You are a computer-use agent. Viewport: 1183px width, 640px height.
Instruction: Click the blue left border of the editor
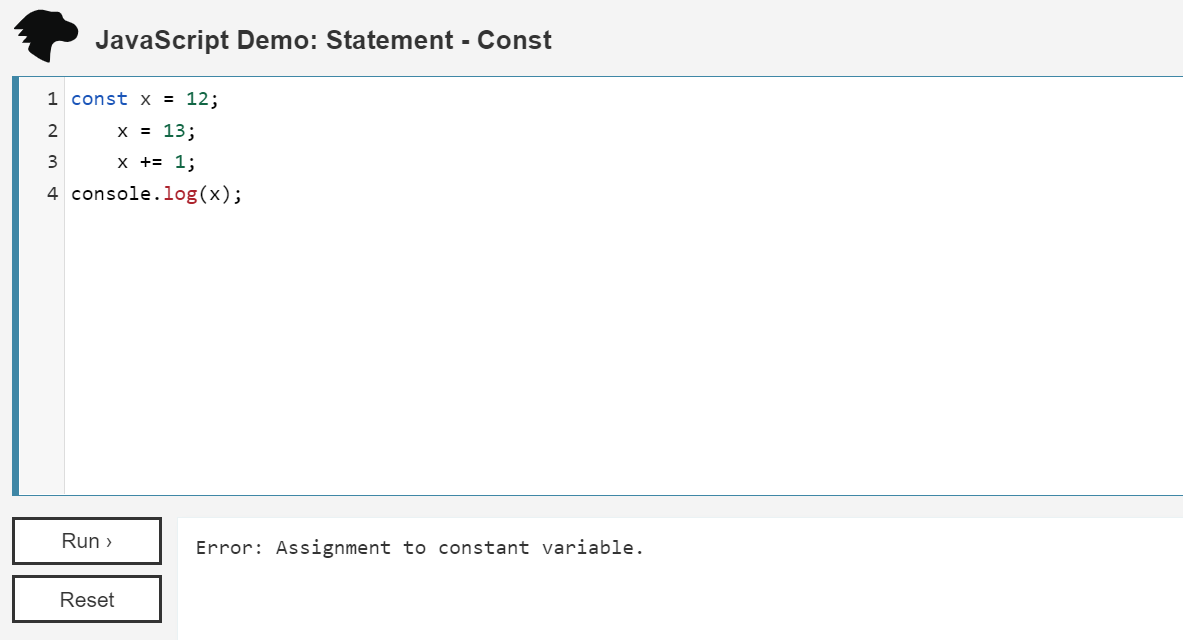pos(15,285)
